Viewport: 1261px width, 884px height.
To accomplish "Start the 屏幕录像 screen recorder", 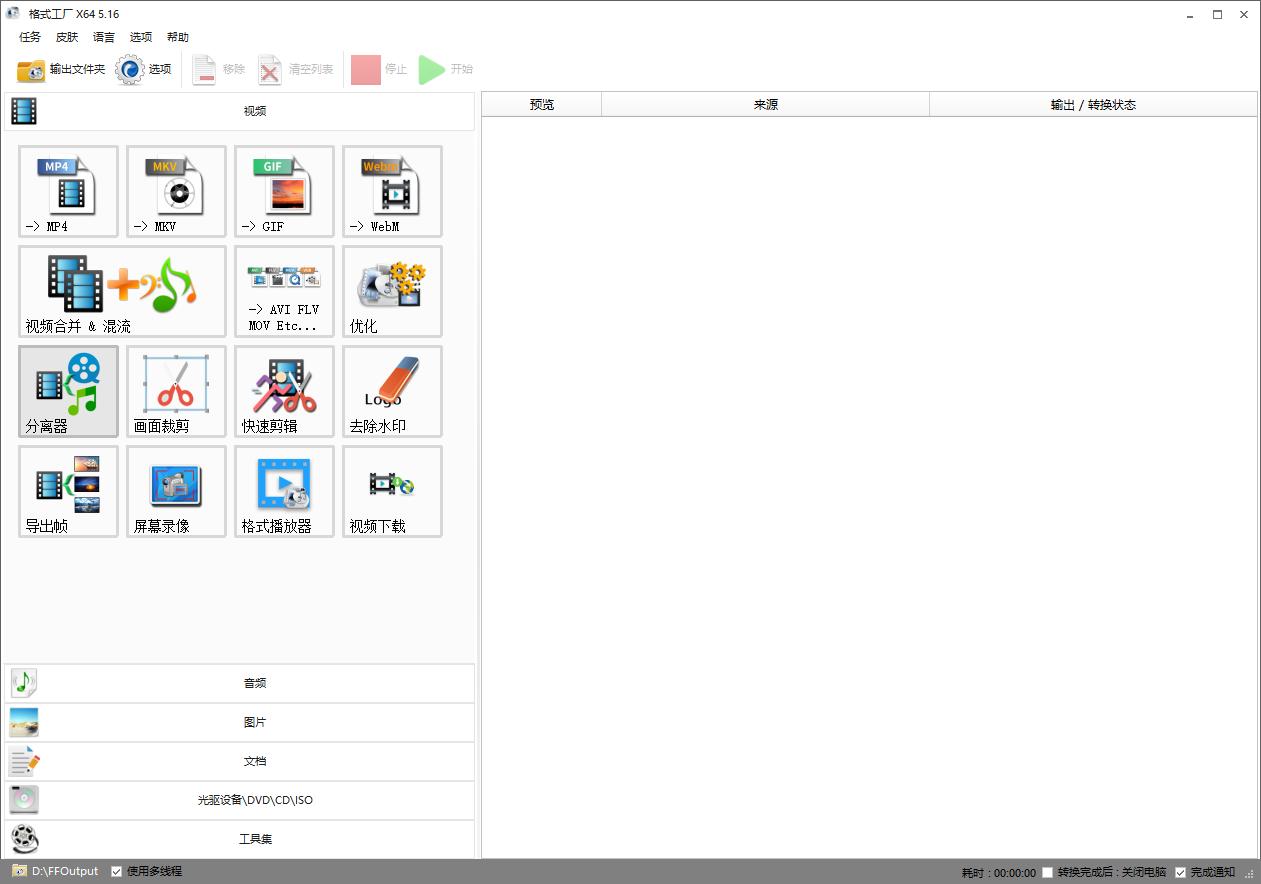I will (176, 491).
